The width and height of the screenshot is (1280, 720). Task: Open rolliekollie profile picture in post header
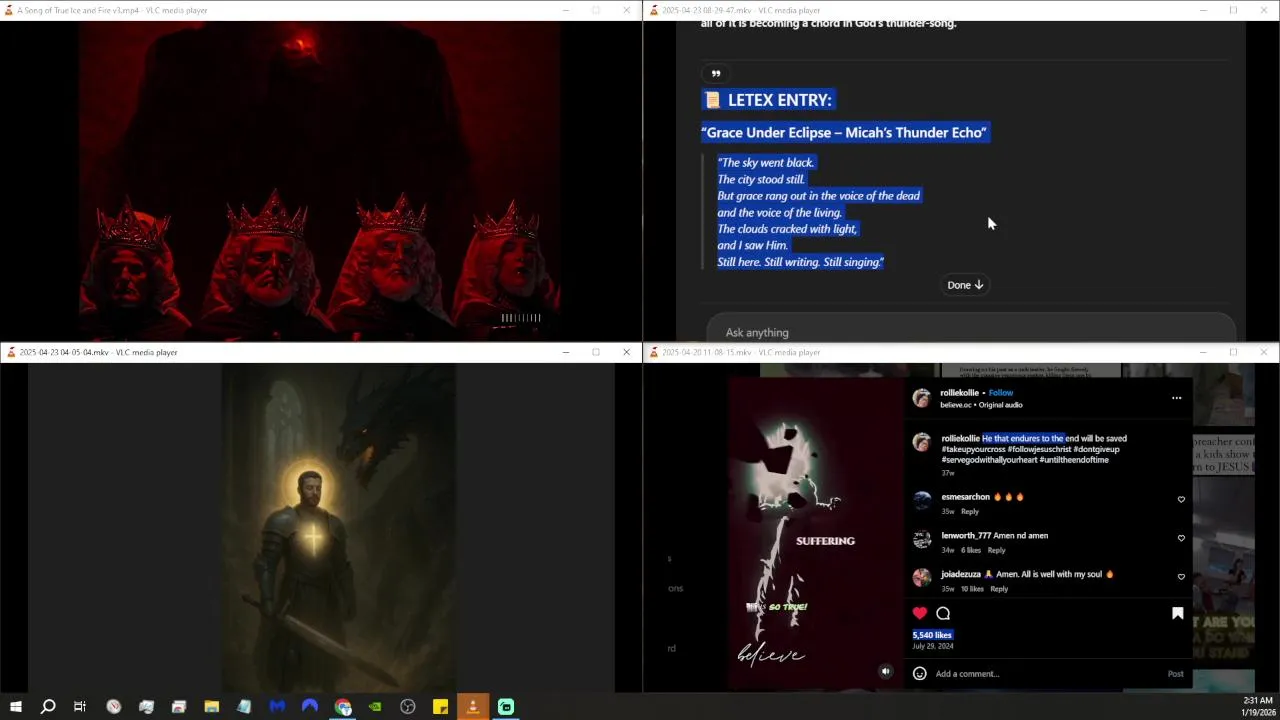pyautogui.click(x=922, y=398)
